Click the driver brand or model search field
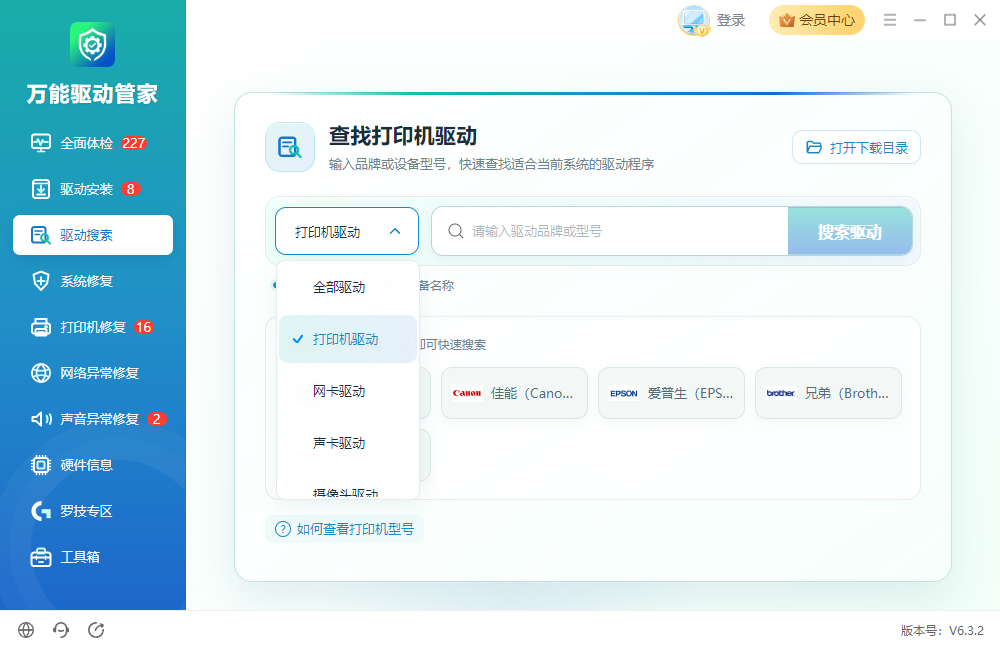 coord(610,231)
